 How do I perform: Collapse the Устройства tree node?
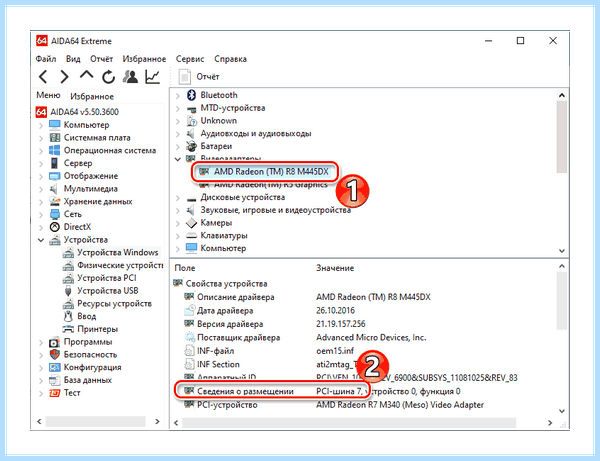(x=41, y=240)
